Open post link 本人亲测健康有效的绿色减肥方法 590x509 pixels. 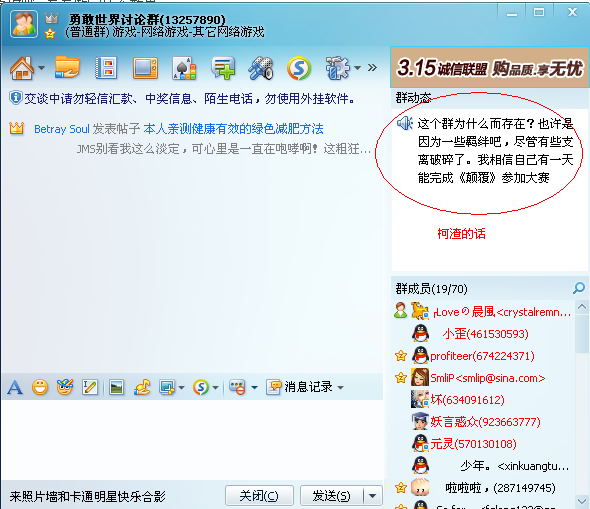(x=233, y=129)
